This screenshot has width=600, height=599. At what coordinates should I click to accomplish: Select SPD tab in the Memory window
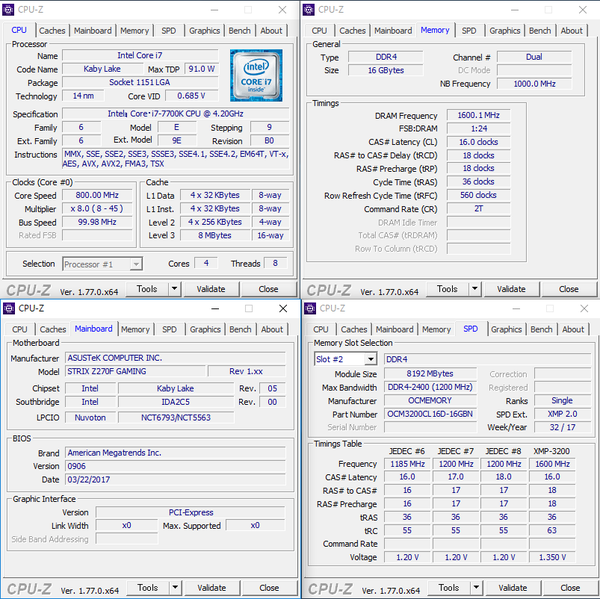[469, 31]
